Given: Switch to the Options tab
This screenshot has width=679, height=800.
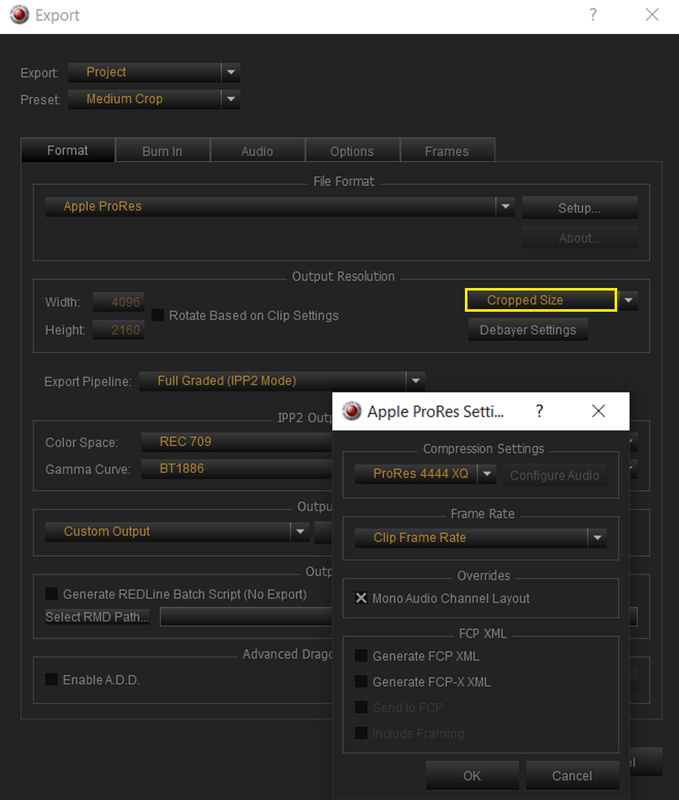Looking at the screenshot, I should (352, 151).
